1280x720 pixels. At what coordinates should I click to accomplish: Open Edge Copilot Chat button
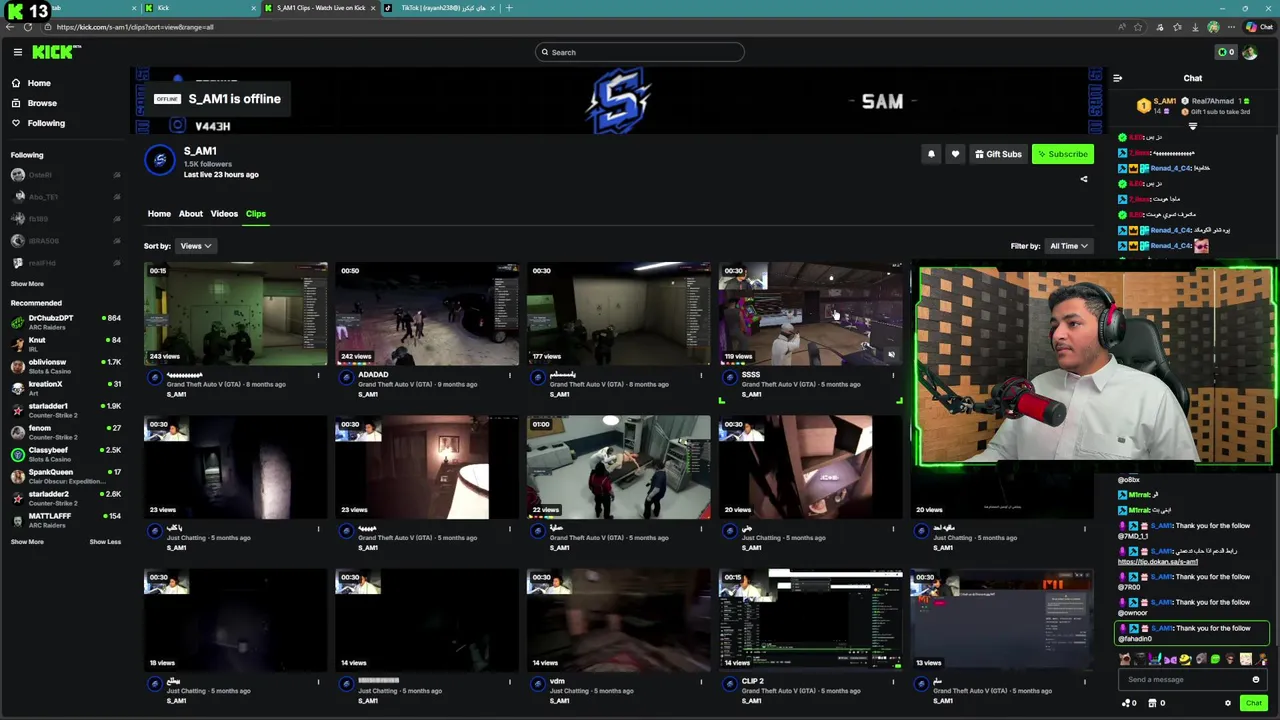coord(1259,27)
